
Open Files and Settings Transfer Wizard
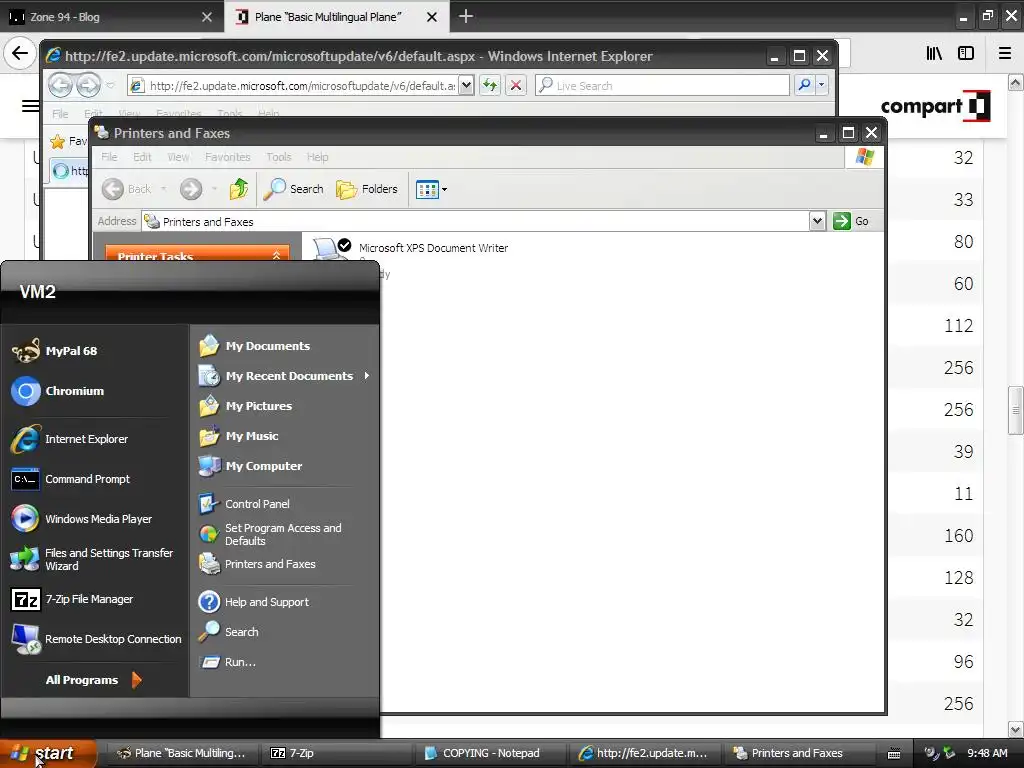[93, 559]
